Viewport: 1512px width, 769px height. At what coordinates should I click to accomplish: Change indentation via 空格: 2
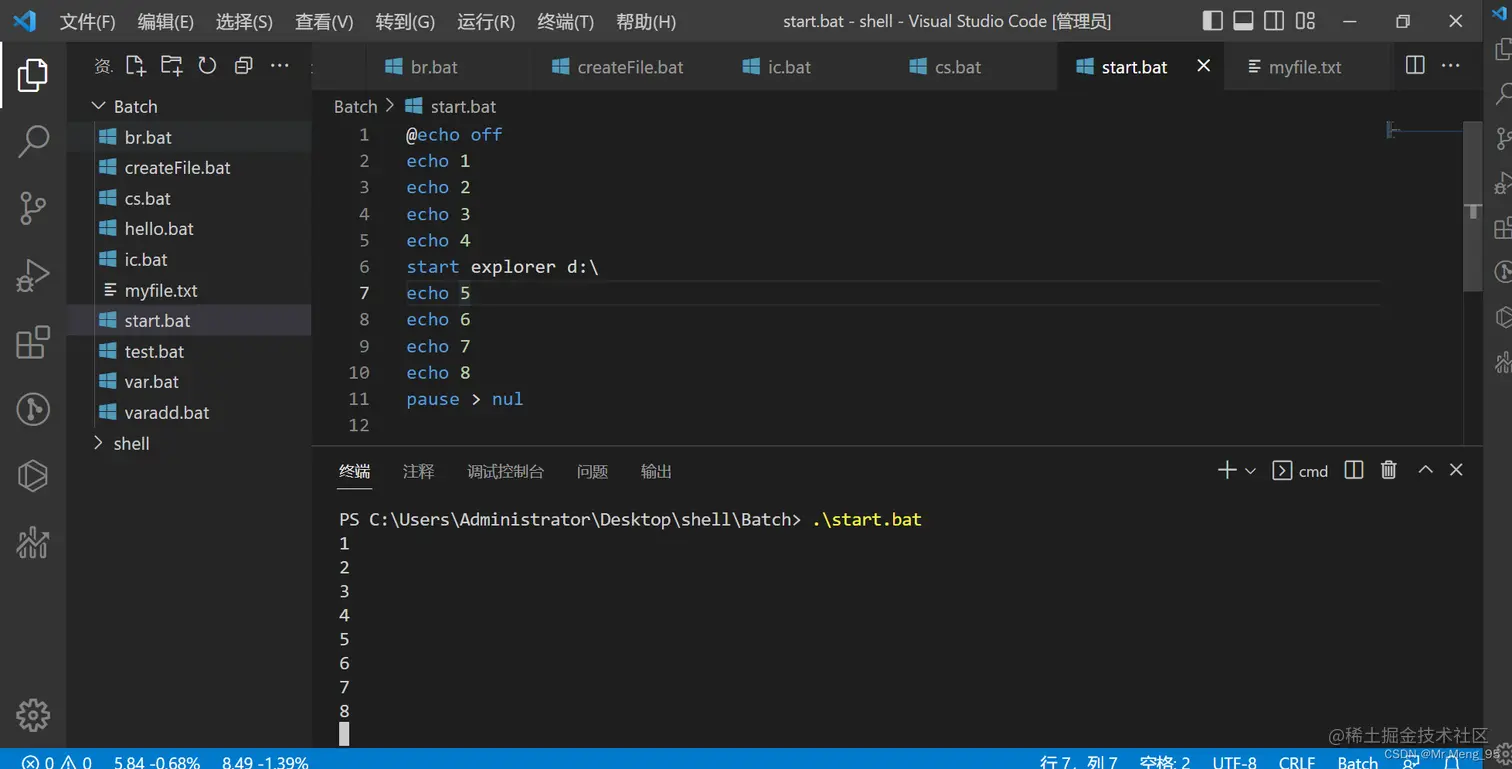[x=1165, y=762]
